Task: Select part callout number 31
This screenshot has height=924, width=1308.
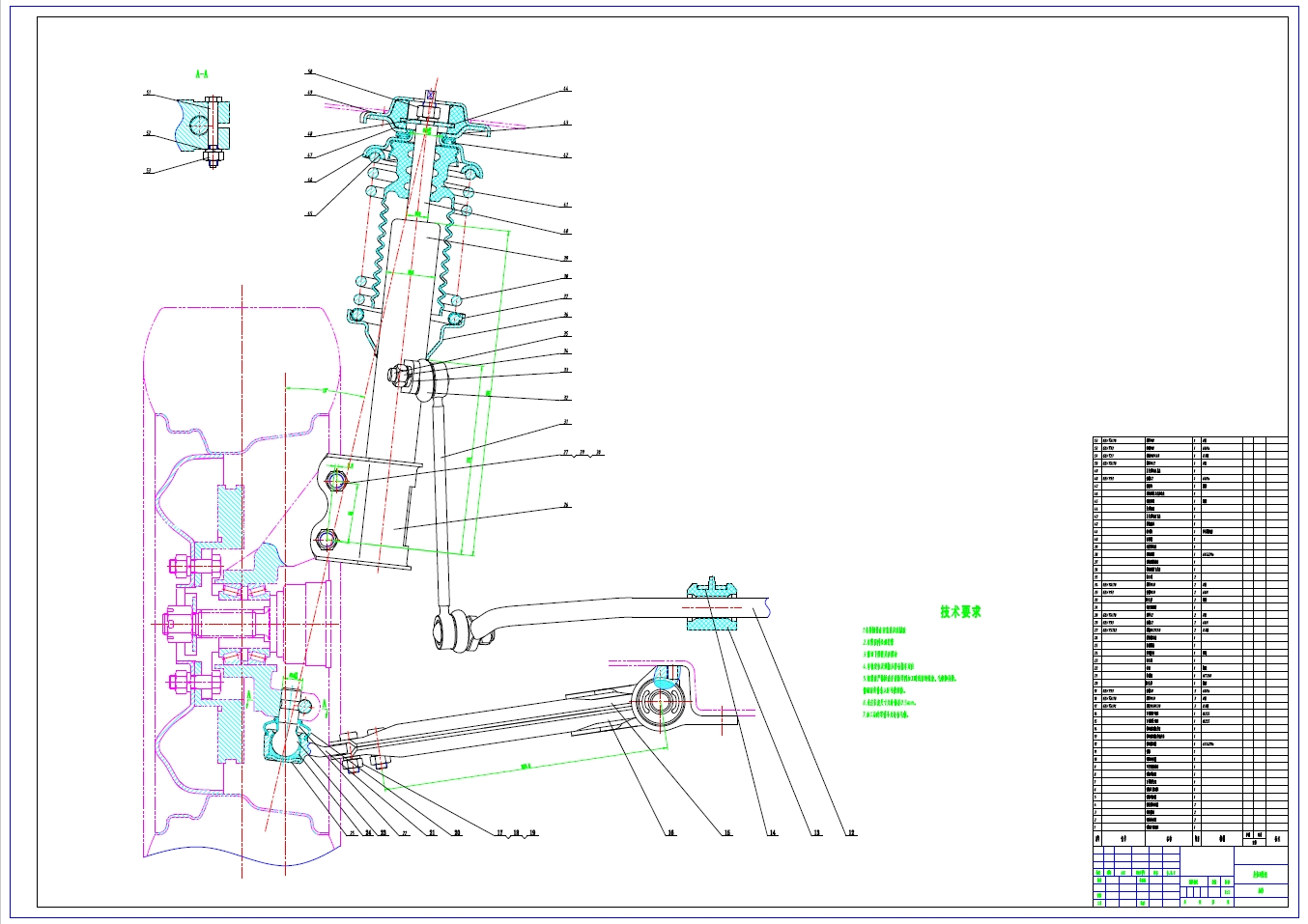Action: pos(567,422)
